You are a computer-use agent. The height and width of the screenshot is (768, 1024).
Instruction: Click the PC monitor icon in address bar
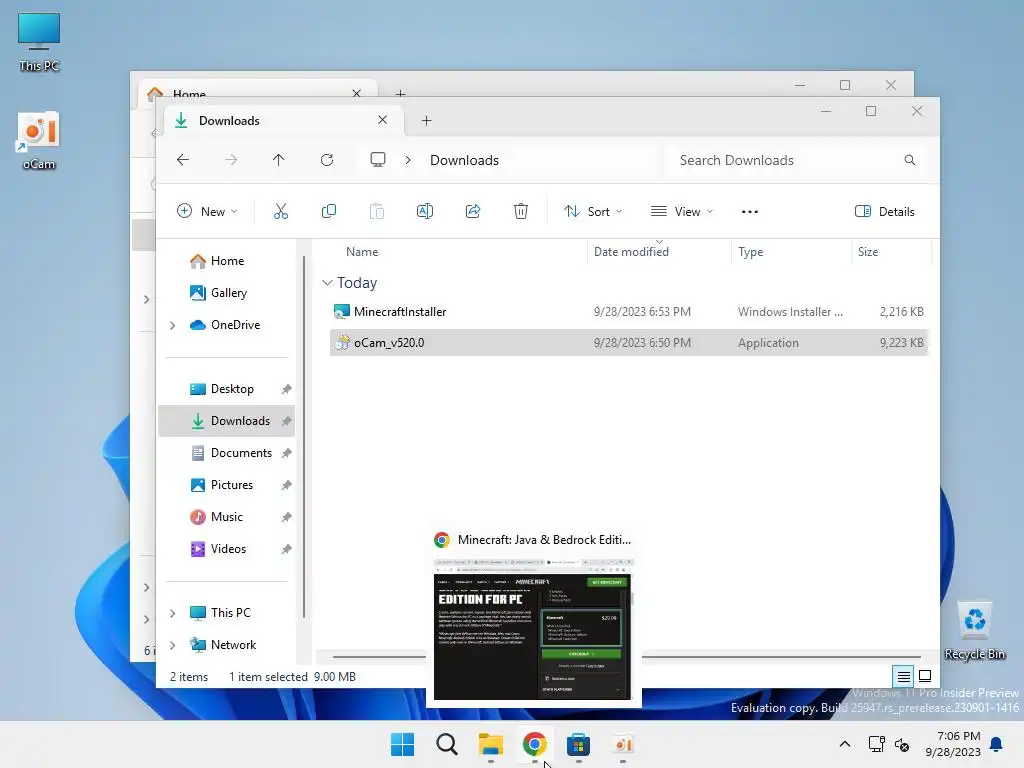(377, 160)
